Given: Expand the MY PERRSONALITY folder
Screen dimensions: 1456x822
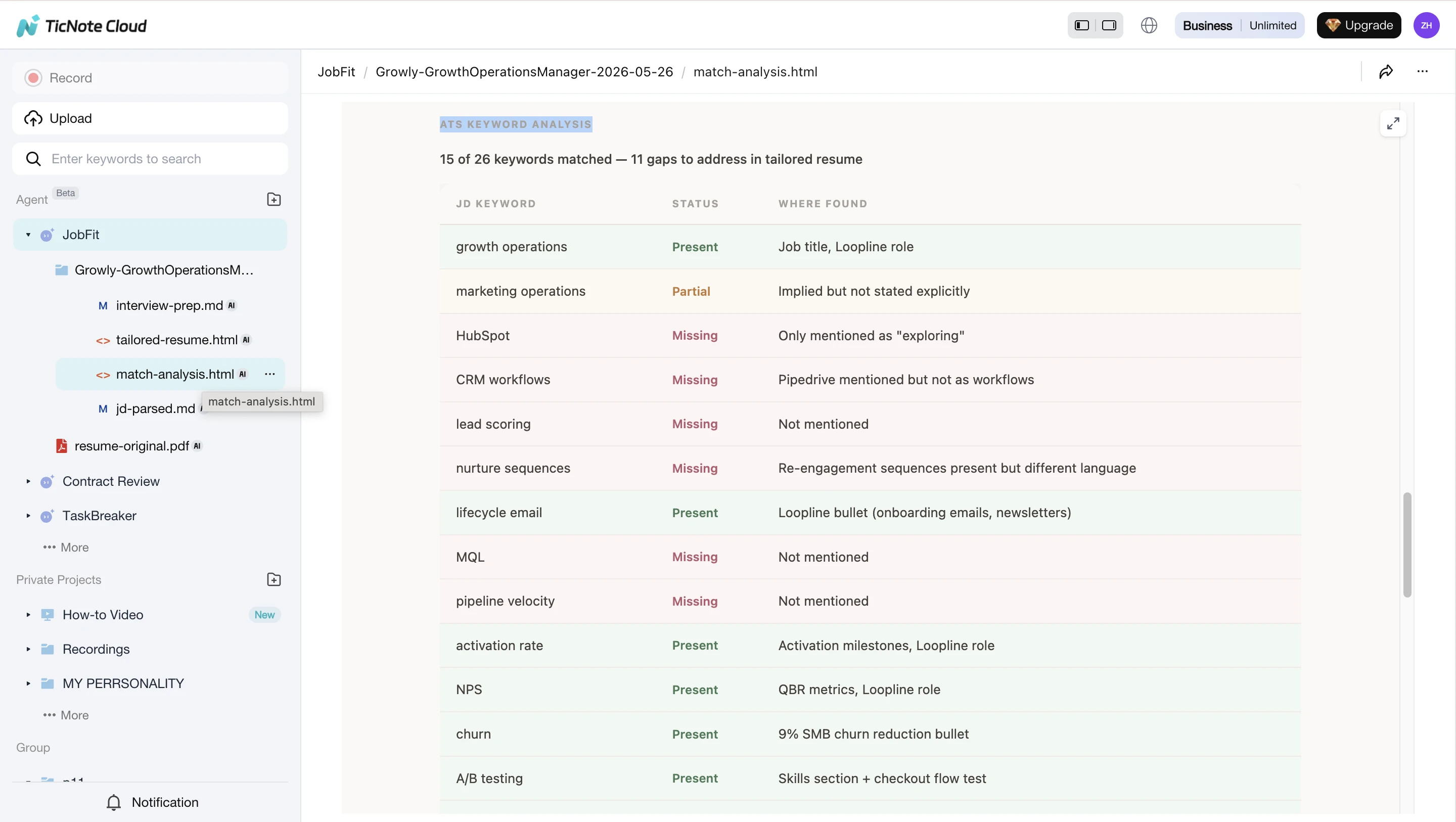Looking at the screenshot, I should coord(28,683).
